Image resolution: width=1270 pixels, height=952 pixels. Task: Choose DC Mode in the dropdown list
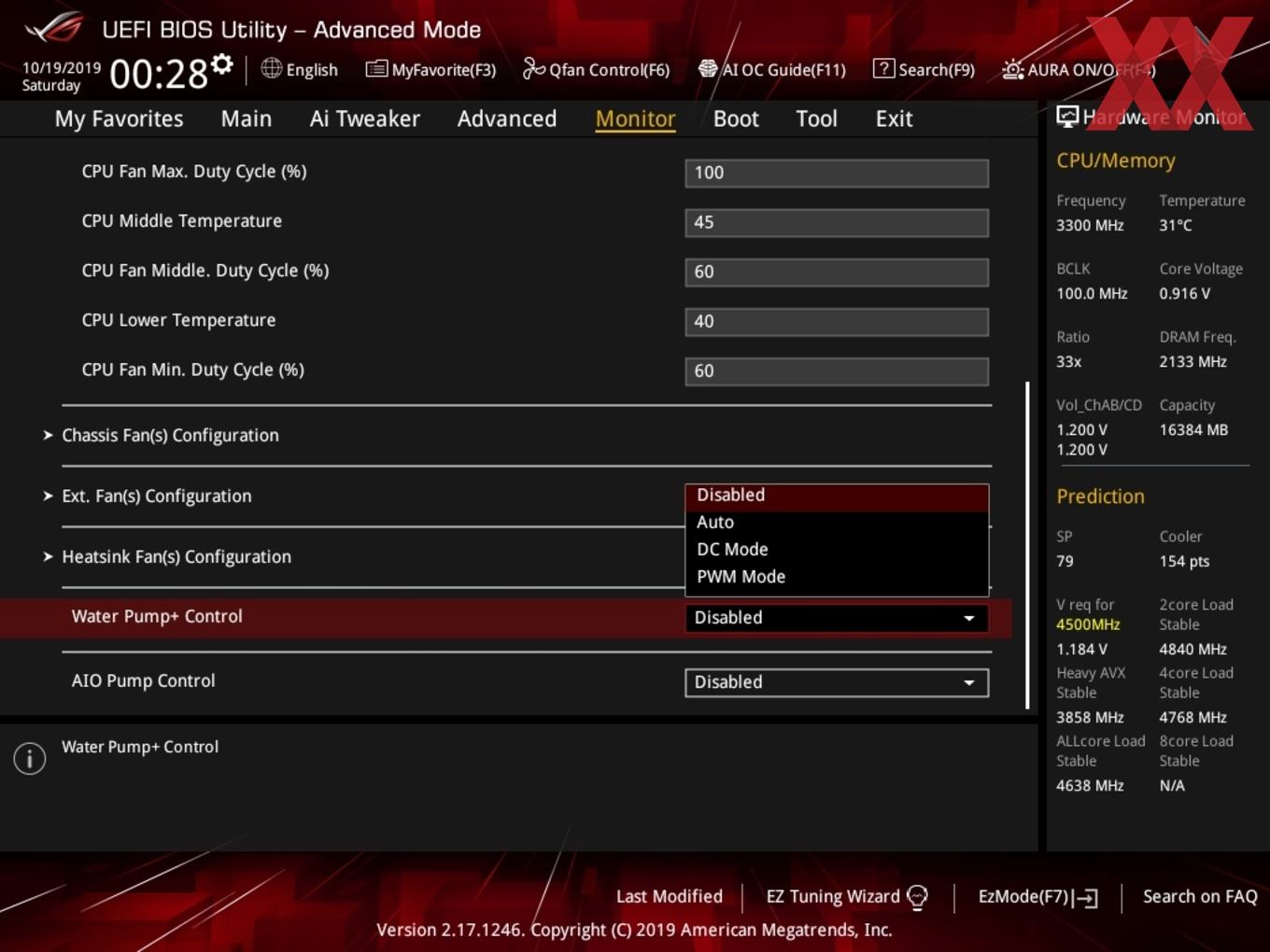click(837, 550)
